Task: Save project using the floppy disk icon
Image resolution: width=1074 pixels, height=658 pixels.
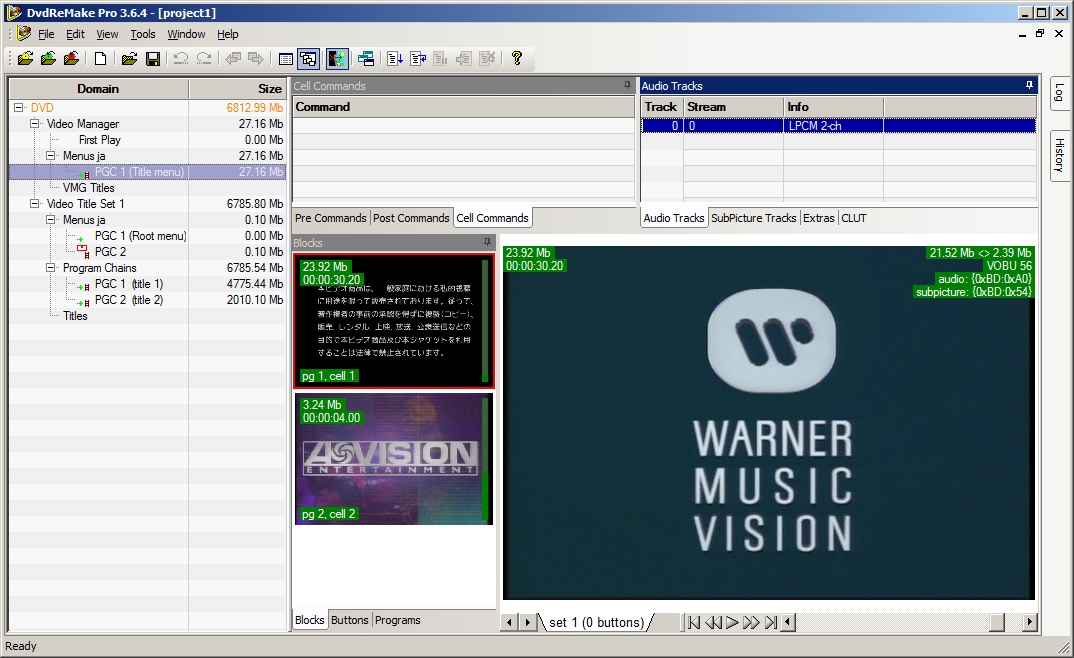Action: pyautogui.click(x=153, y=59)
